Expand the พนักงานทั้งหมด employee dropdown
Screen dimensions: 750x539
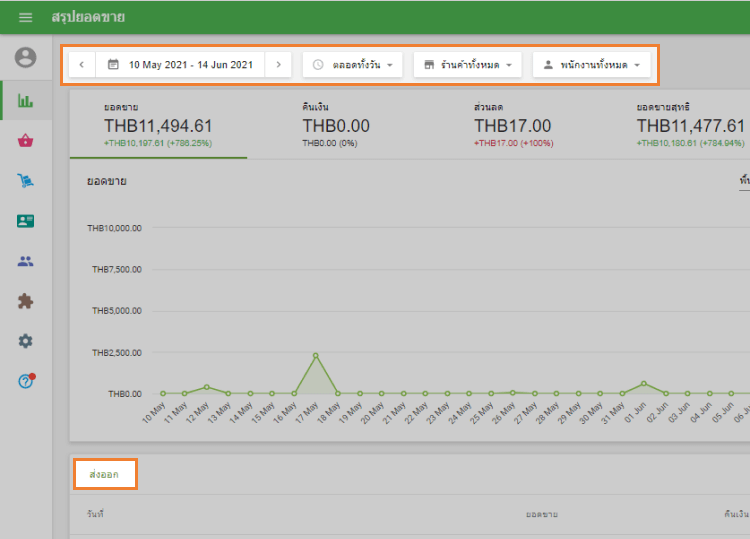click(x=591, y=64)
